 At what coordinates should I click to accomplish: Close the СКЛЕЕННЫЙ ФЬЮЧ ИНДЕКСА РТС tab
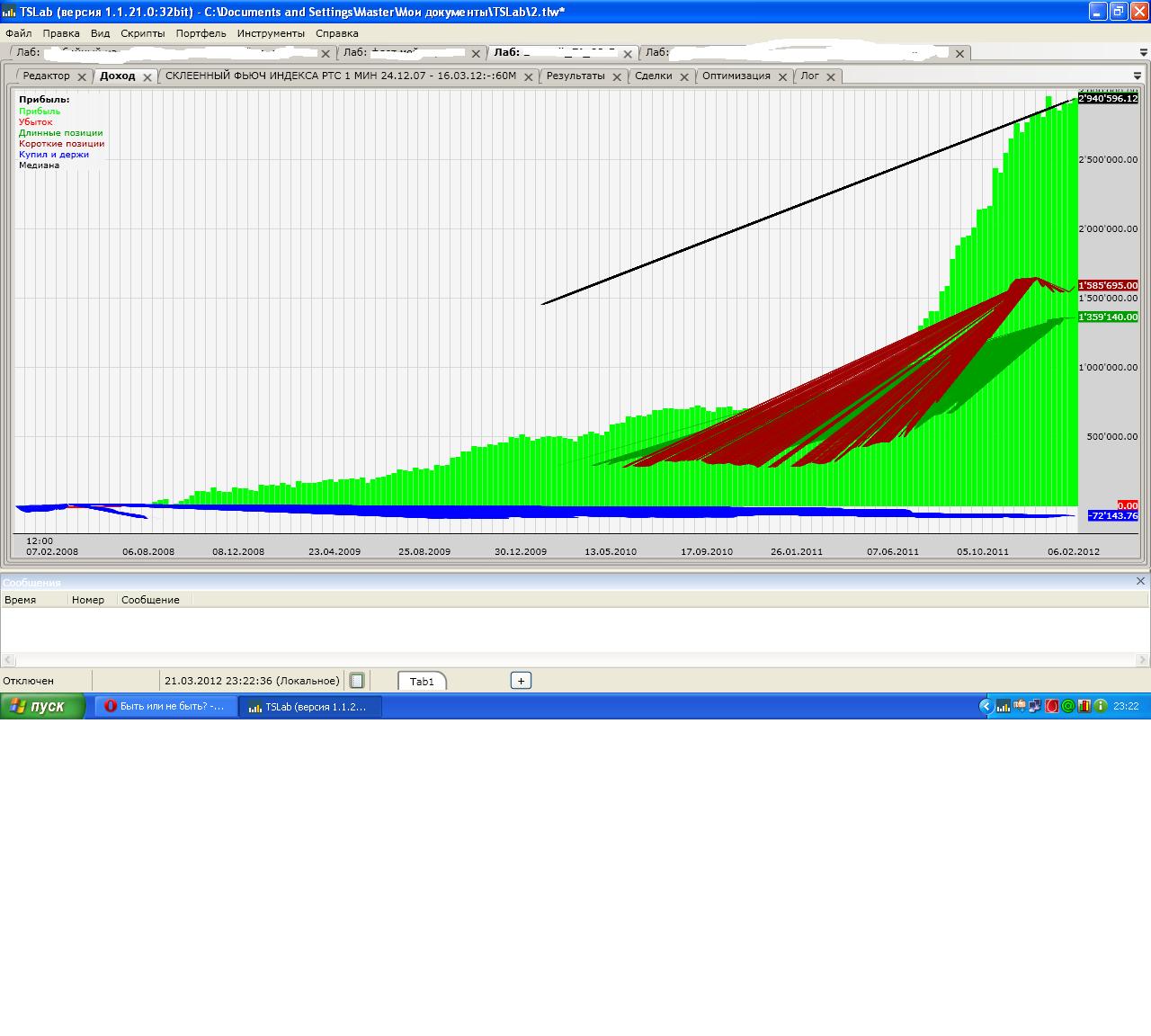[529, 77]
